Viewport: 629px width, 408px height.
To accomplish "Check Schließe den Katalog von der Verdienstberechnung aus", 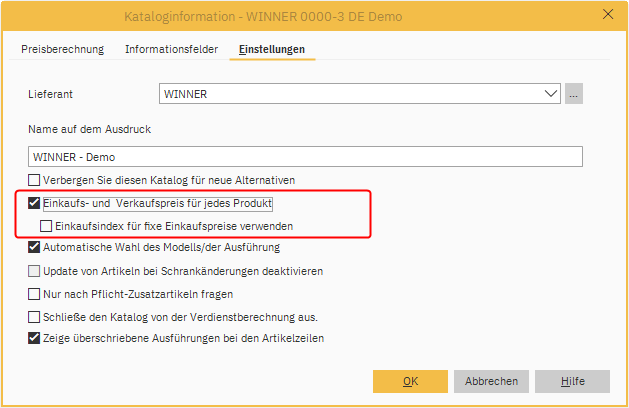I will 35,316.
